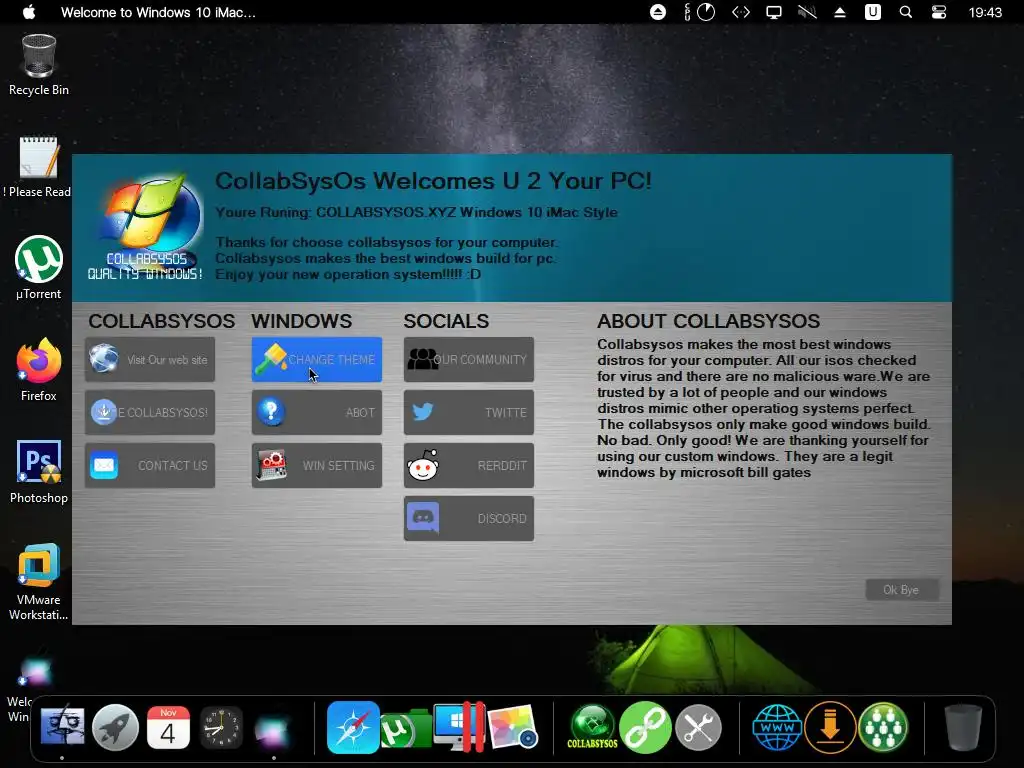Viewport: 1024px width, 768px height.
Task: Open the Rerddit social button
Action: tap(469, 465)
